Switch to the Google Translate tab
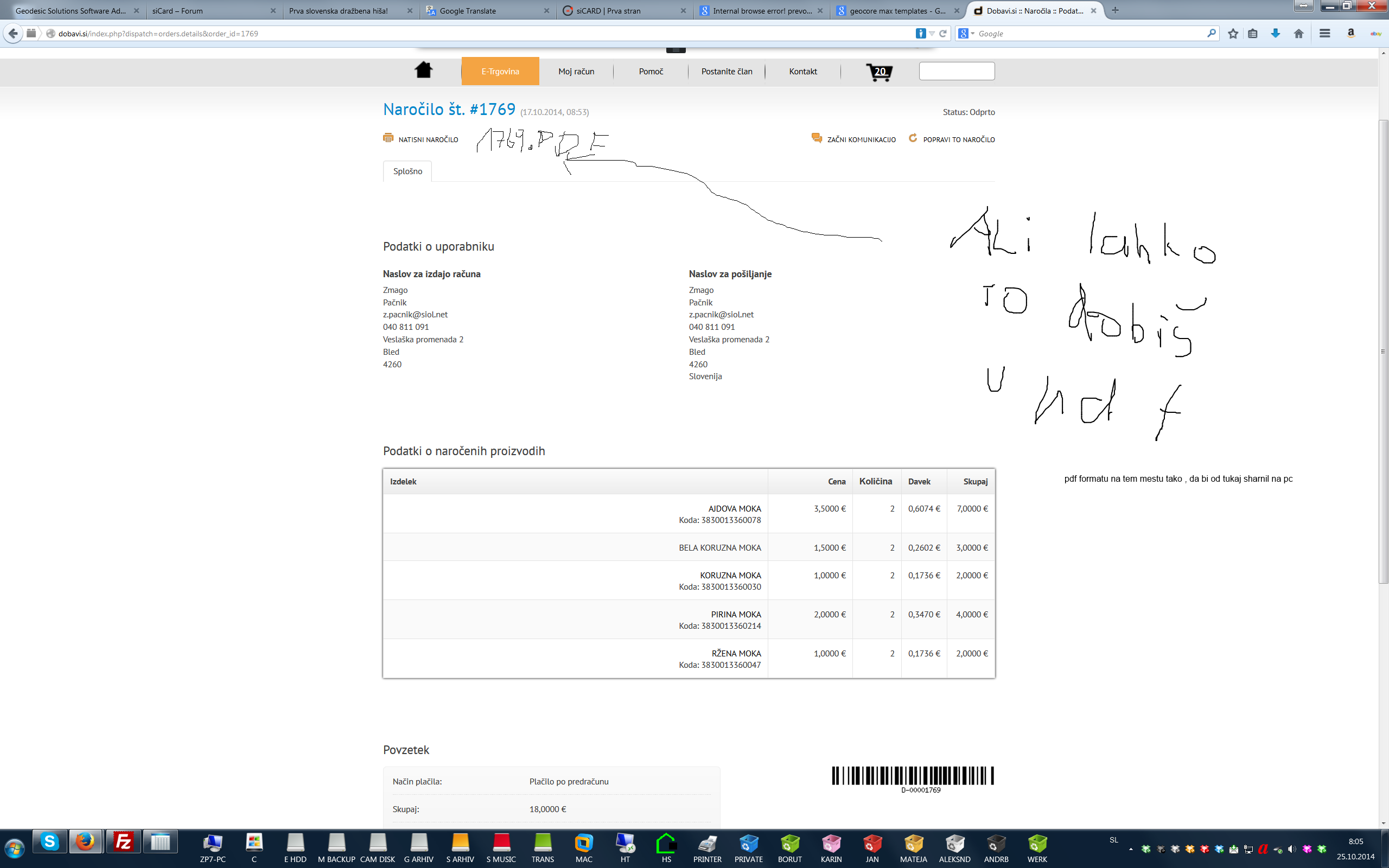Screen dimensions: 1389x868 488,11
